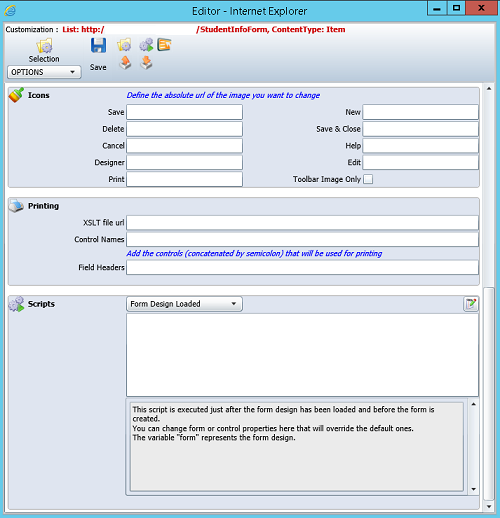Click the Scripts section heading
The height and width of the screenshot is (518, 500).
41,304
